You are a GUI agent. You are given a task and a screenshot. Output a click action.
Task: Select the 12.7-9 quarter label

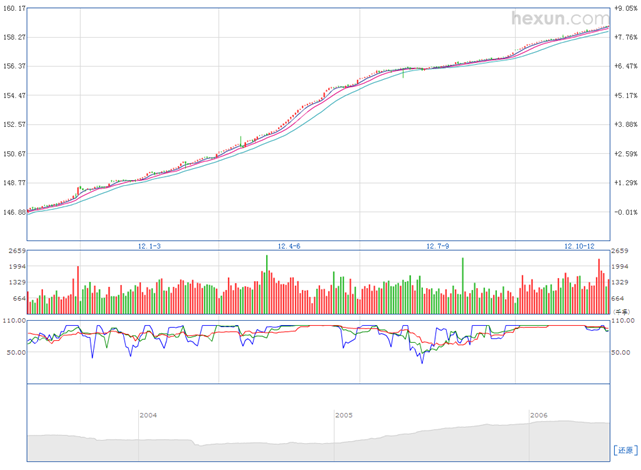pos(438,245)
